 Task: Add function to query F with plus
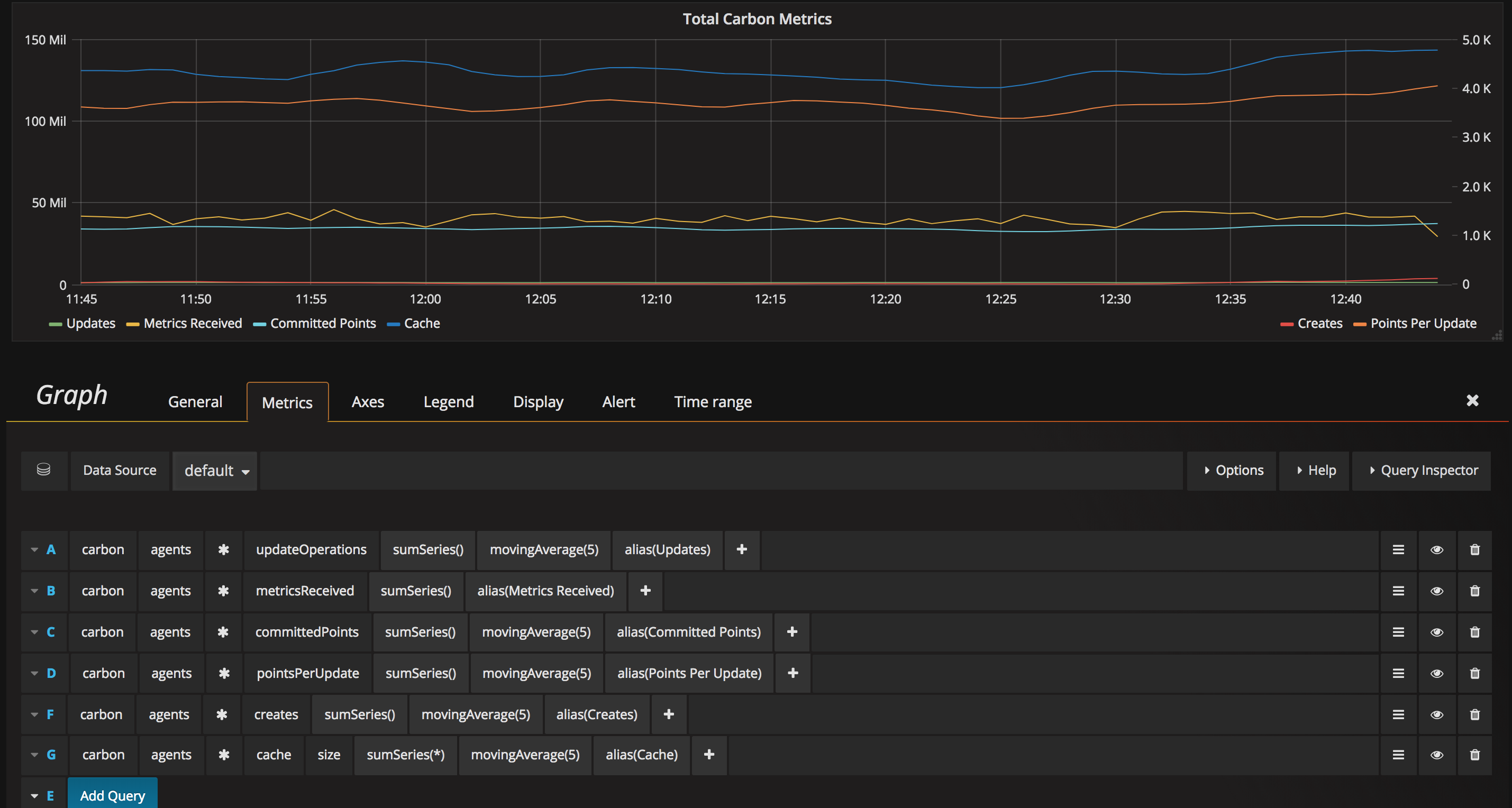pos(669,713)
